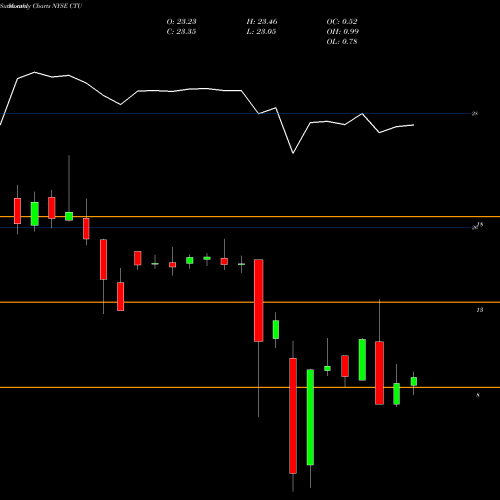Click the '26' label on upper blue line
Screen dimensions: 500x500
coord(475,114)
